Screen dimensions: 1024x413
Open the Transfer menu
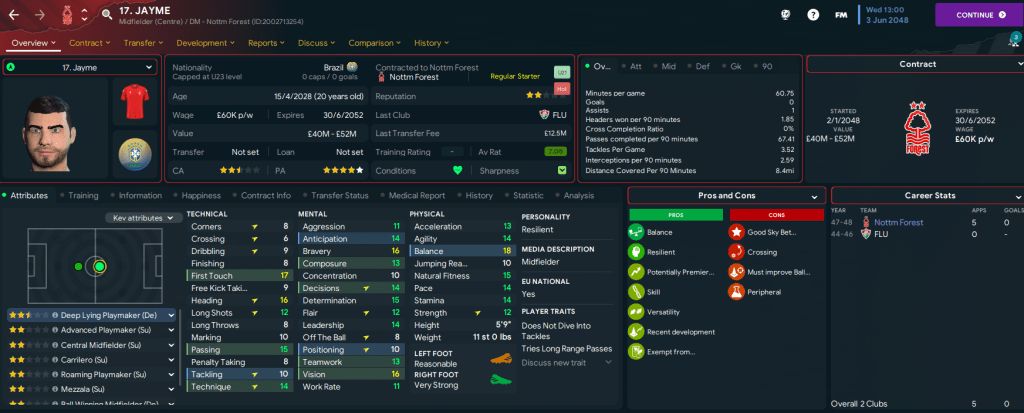click(143, 43)
